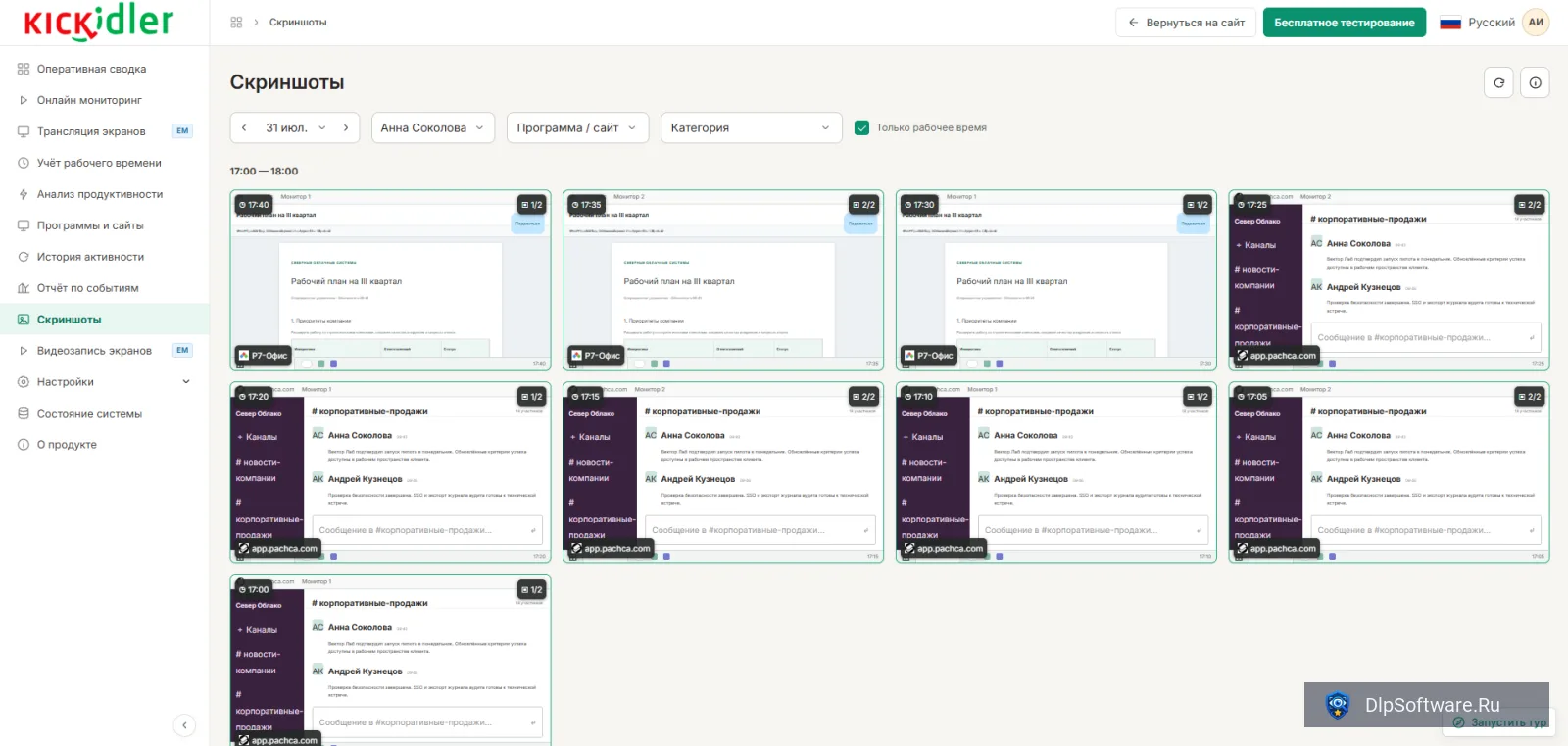Open the 17:40 screenshot thumbnail
This screenshot has width=1568, height=746.
pyautogui.click(x=391, y=279)
